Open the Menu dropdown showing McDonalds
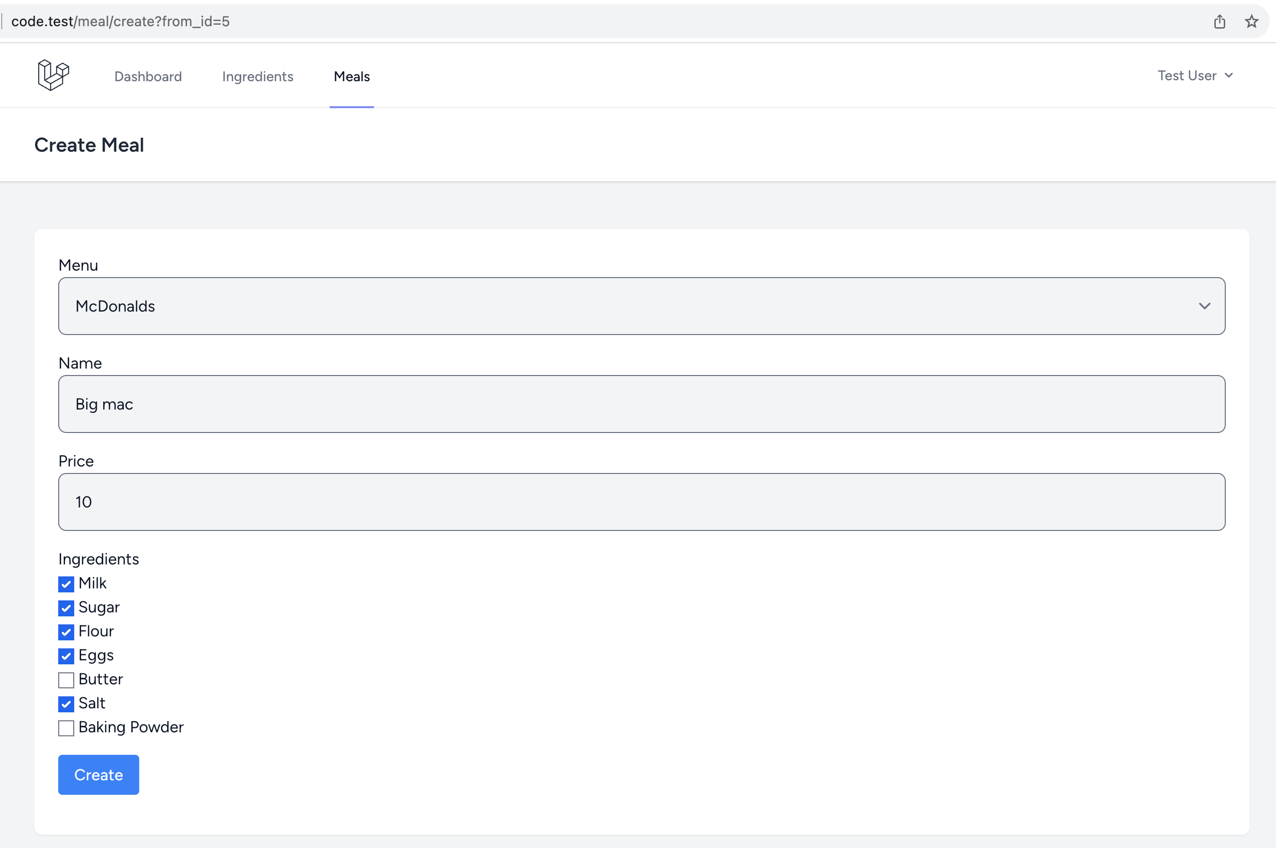This screenshot has width=1276, height=848. pos(642,306)
